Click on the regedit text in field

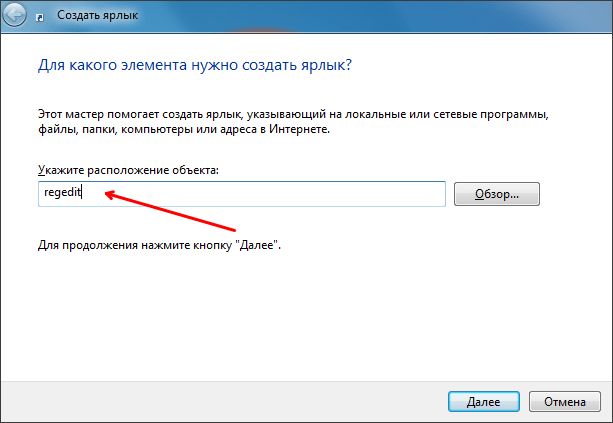[63, 192]
